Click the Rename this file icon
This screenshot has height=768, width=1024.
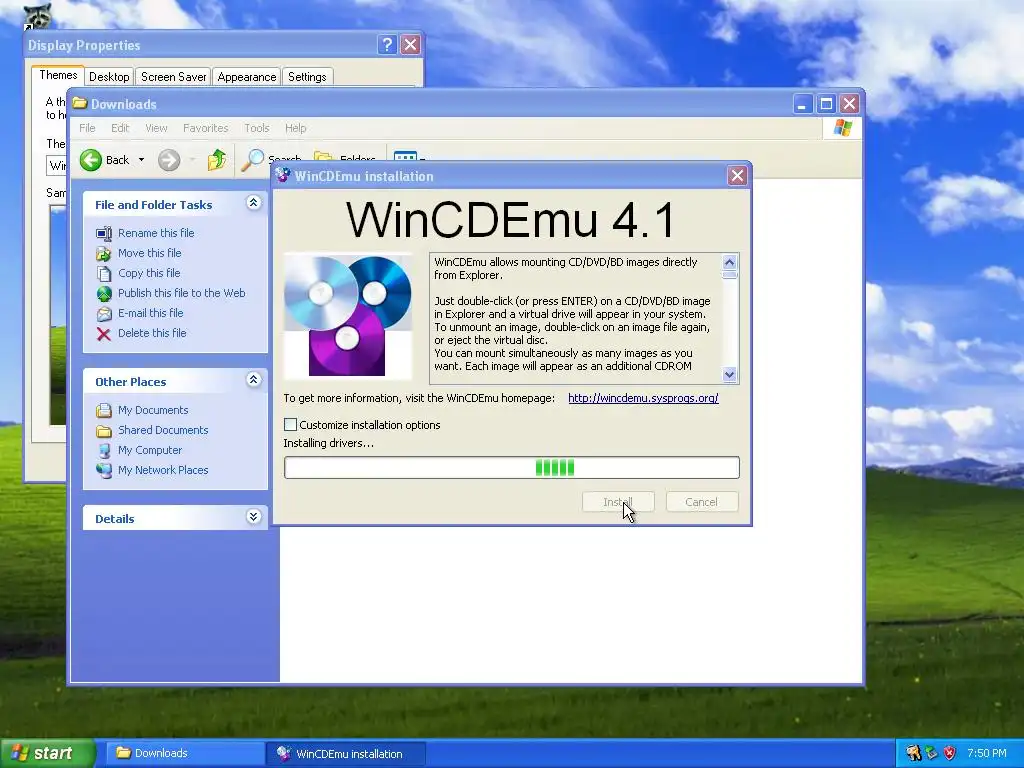[104, 233]
